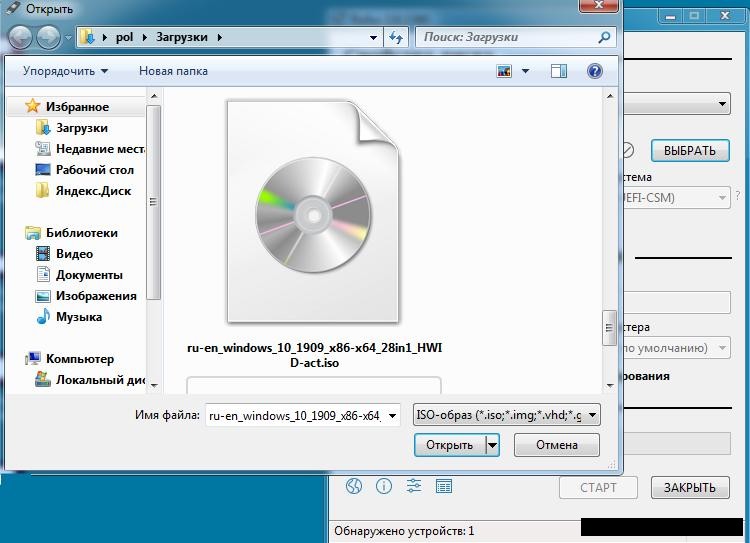
Task: Click the navigation pane scrollbar thumb
Action: point(154,202)
